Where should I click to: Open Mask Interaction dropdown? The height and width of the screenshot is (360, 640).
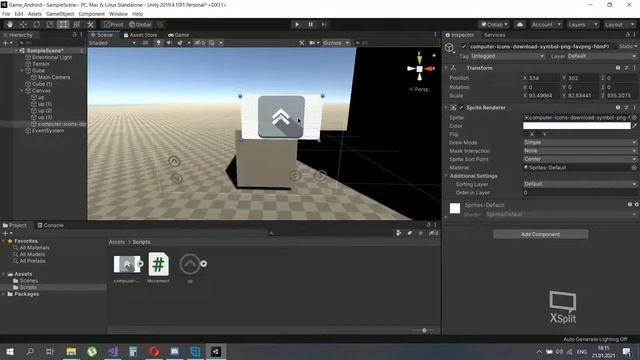coord(580,151)
